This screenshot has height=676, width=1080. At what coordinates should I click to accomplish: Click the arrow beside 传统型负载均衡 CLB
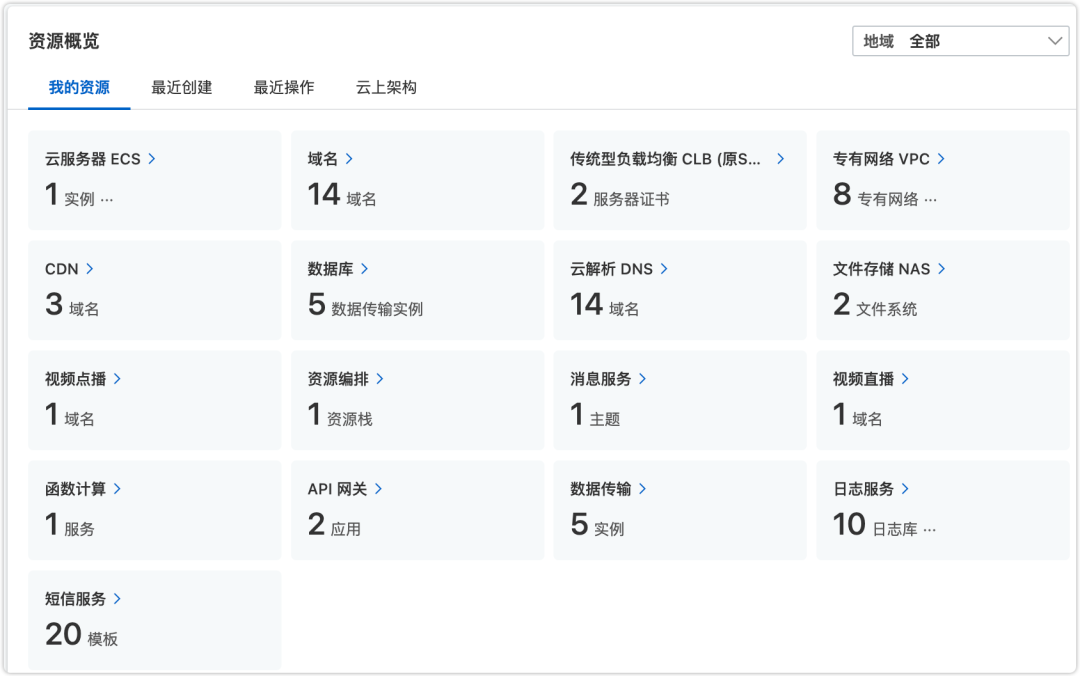(780, 159)
